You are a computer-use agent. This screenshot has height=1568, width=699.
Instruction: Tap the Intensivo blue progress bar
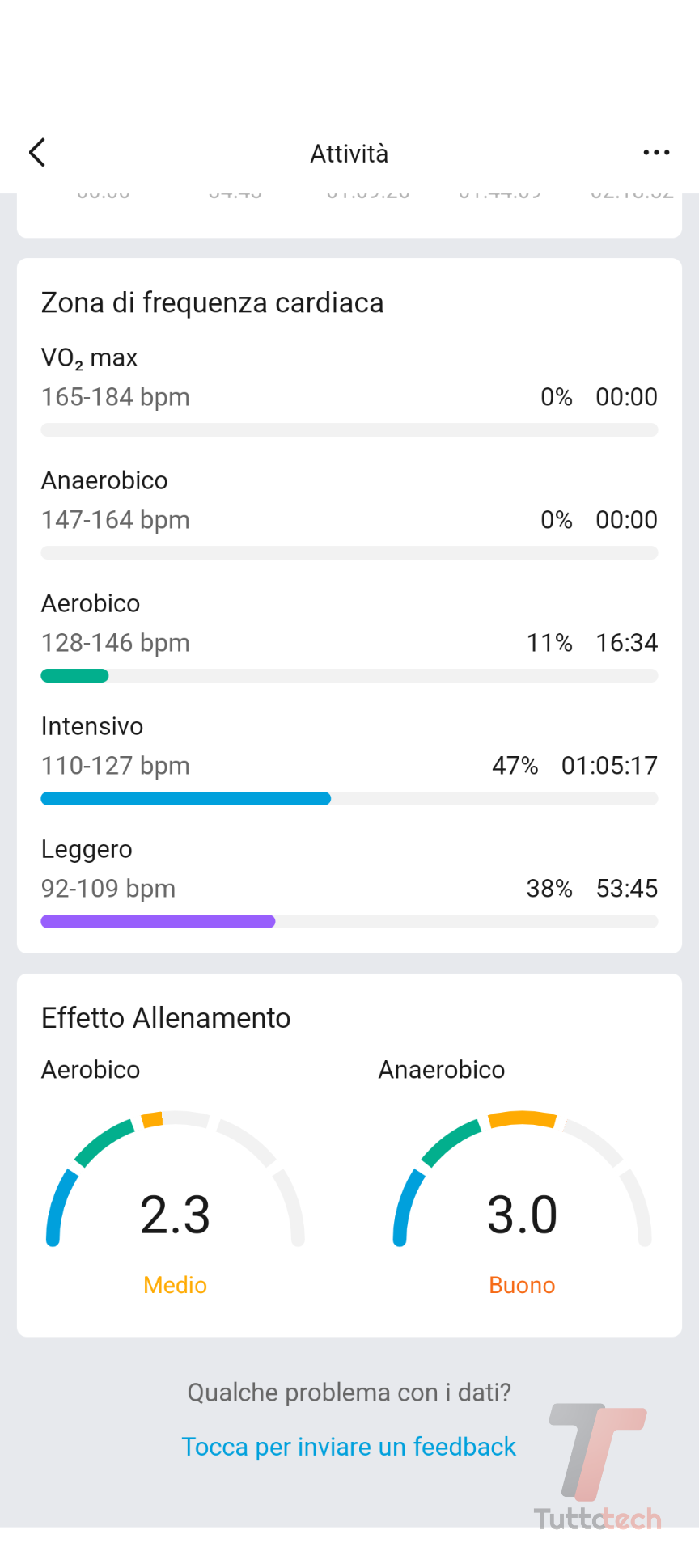coord(186,799)
